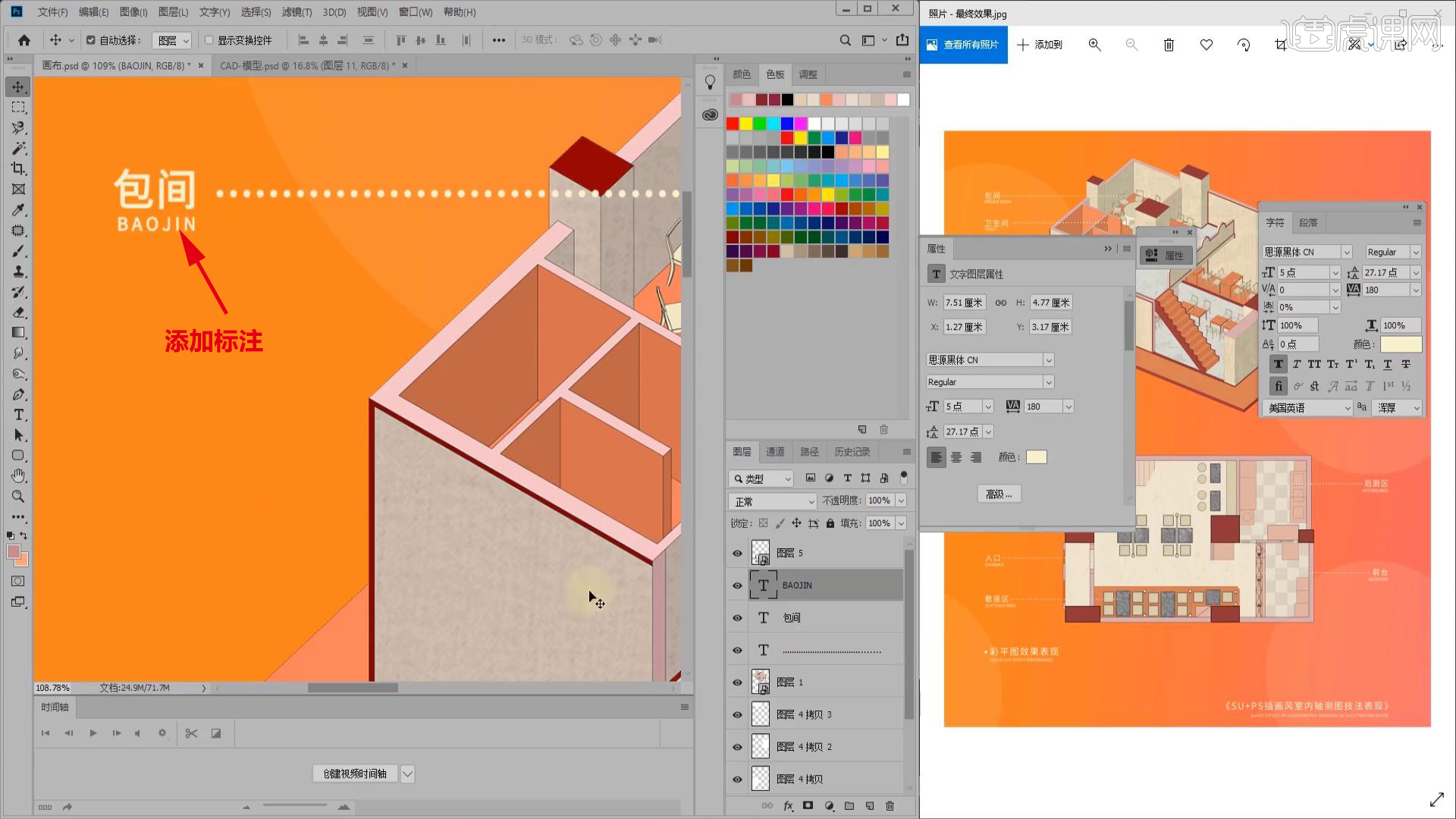The height and width of the screenshot is (819, 1456).
Task: Click the Learn lightbulb panel icon
Action: click(x=710, y=83)
